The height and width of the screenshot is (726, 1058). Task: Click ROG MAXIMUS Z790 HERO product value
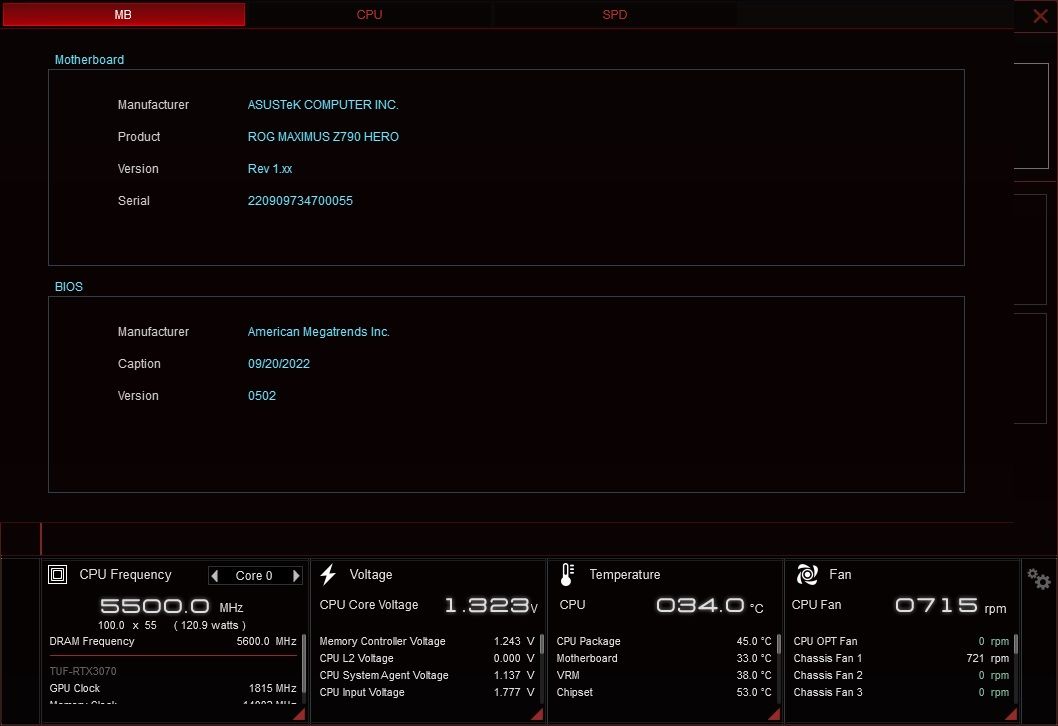pyautogui.click(x=323, y=136)
